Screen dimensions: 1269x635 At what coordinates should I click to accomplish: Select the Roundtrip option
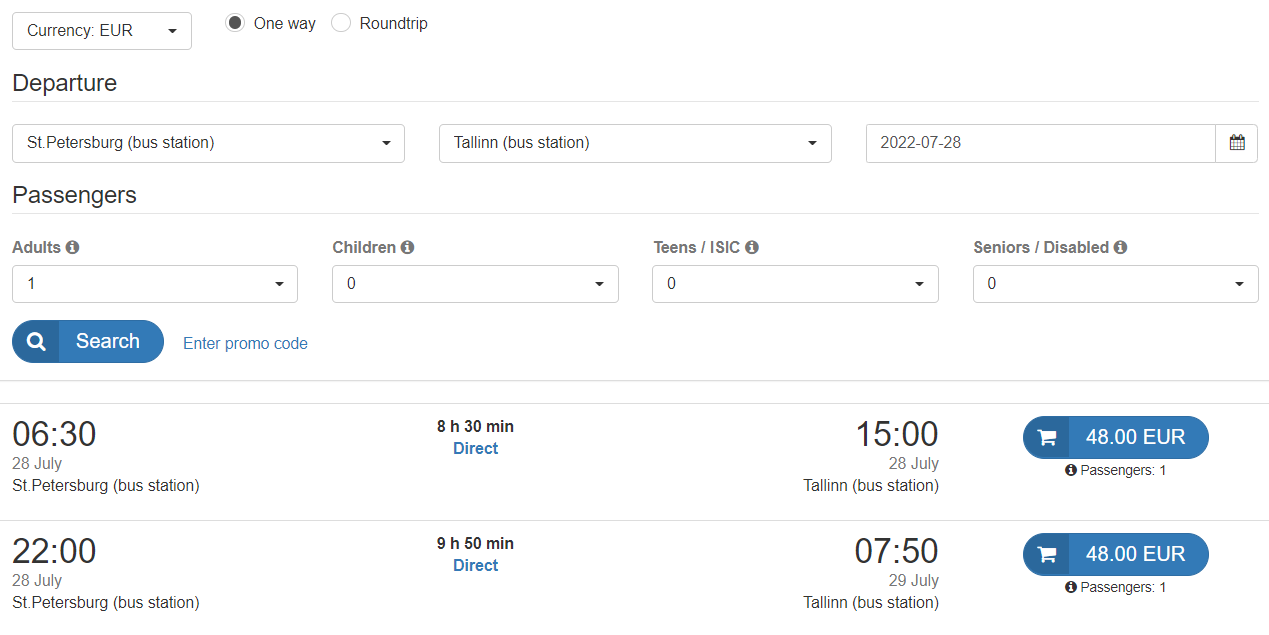point(341,23)
